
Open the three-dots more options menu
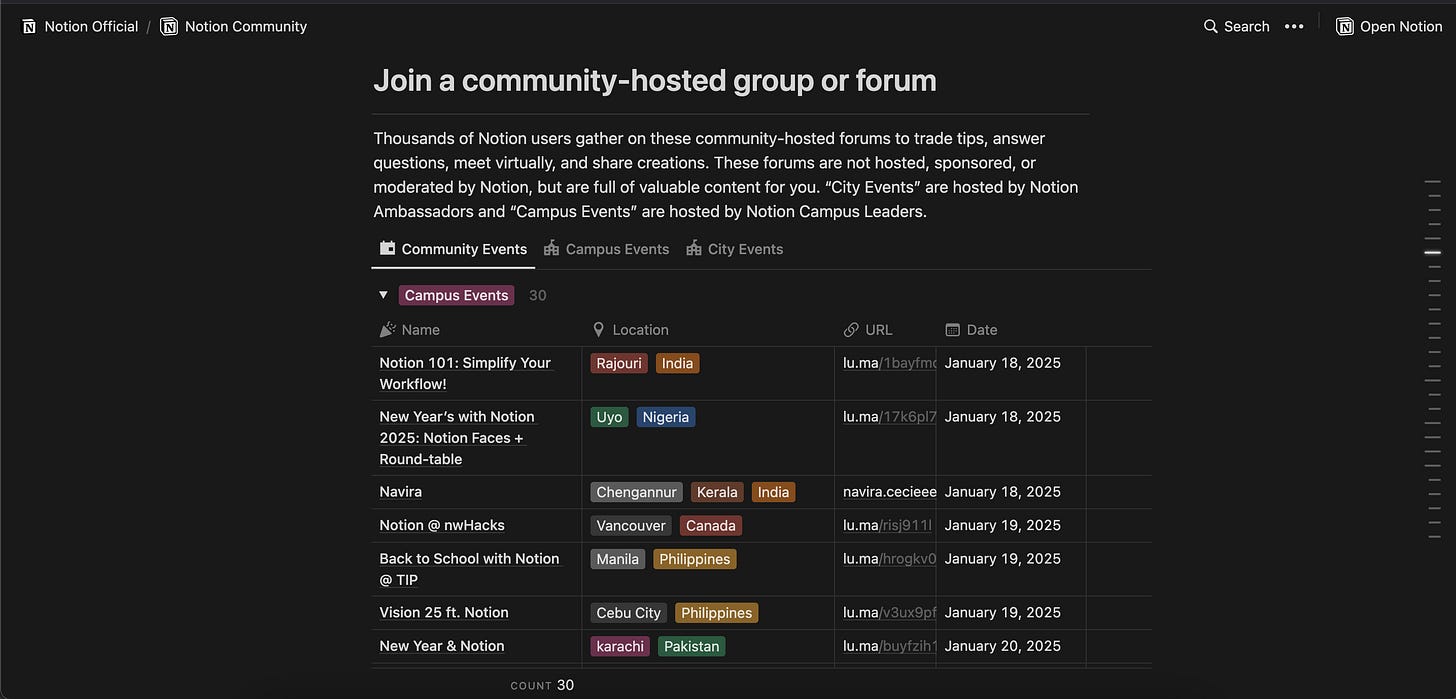point(1294,27)
